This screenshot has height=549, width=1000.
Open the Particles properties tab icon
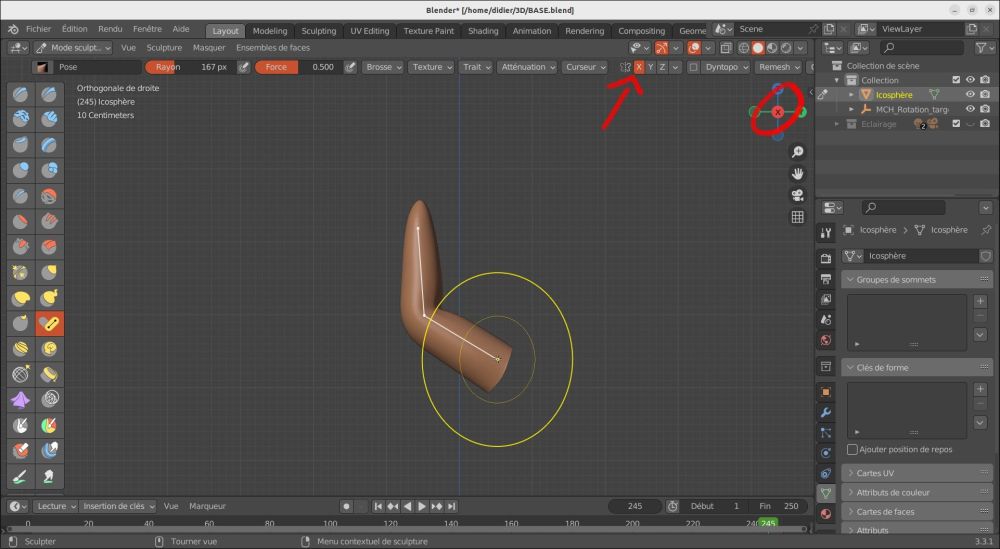point(826,433)
